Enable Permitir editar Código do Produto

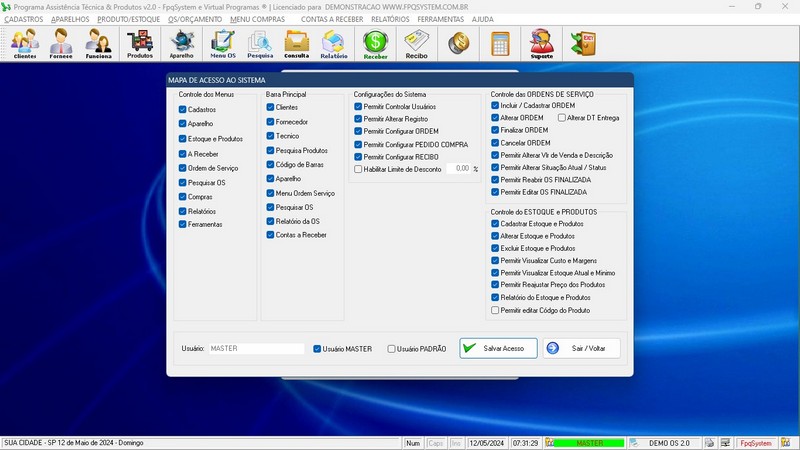[495, 310]
